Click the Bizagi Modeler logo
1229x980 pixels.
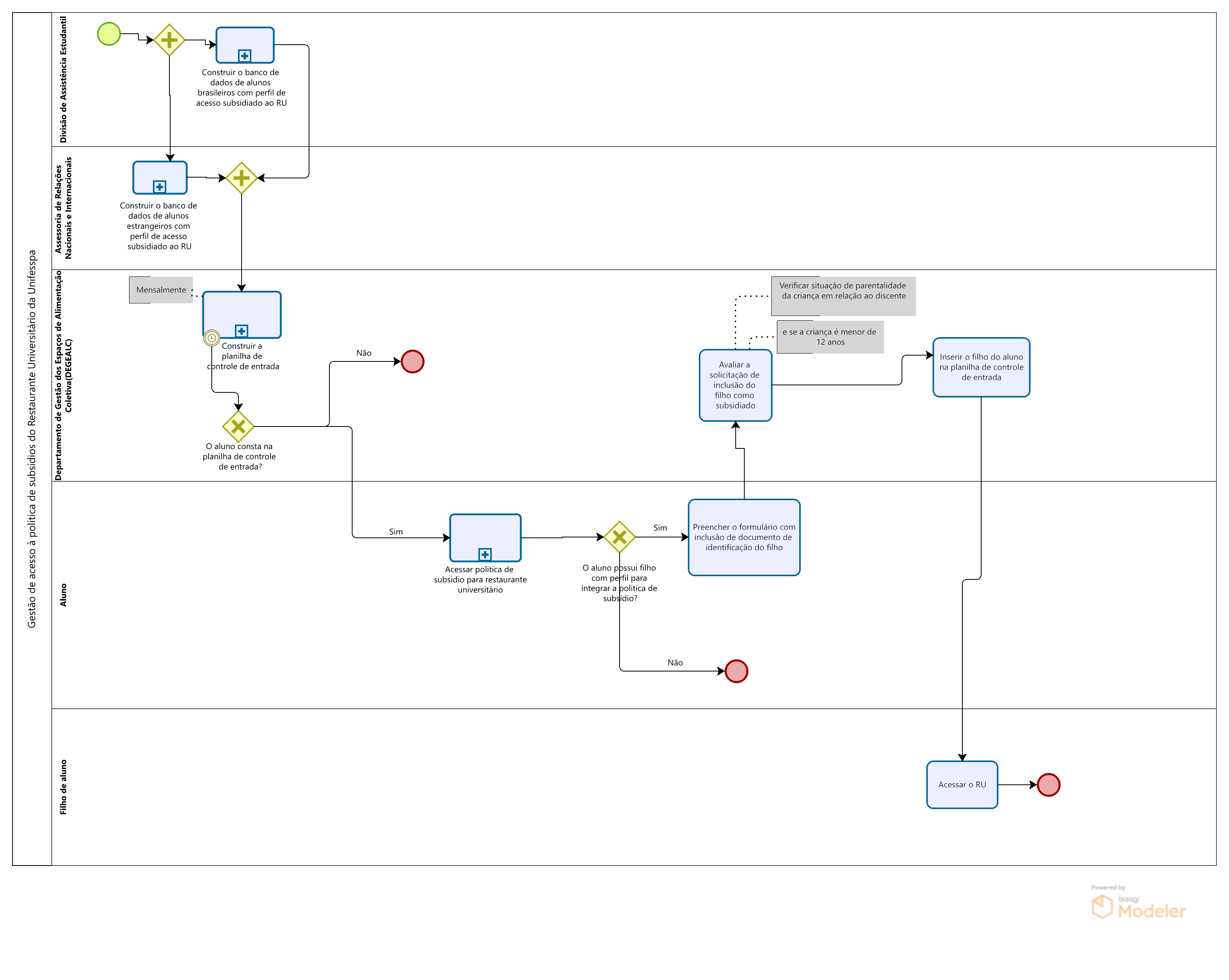click(x=1138, y=903)
